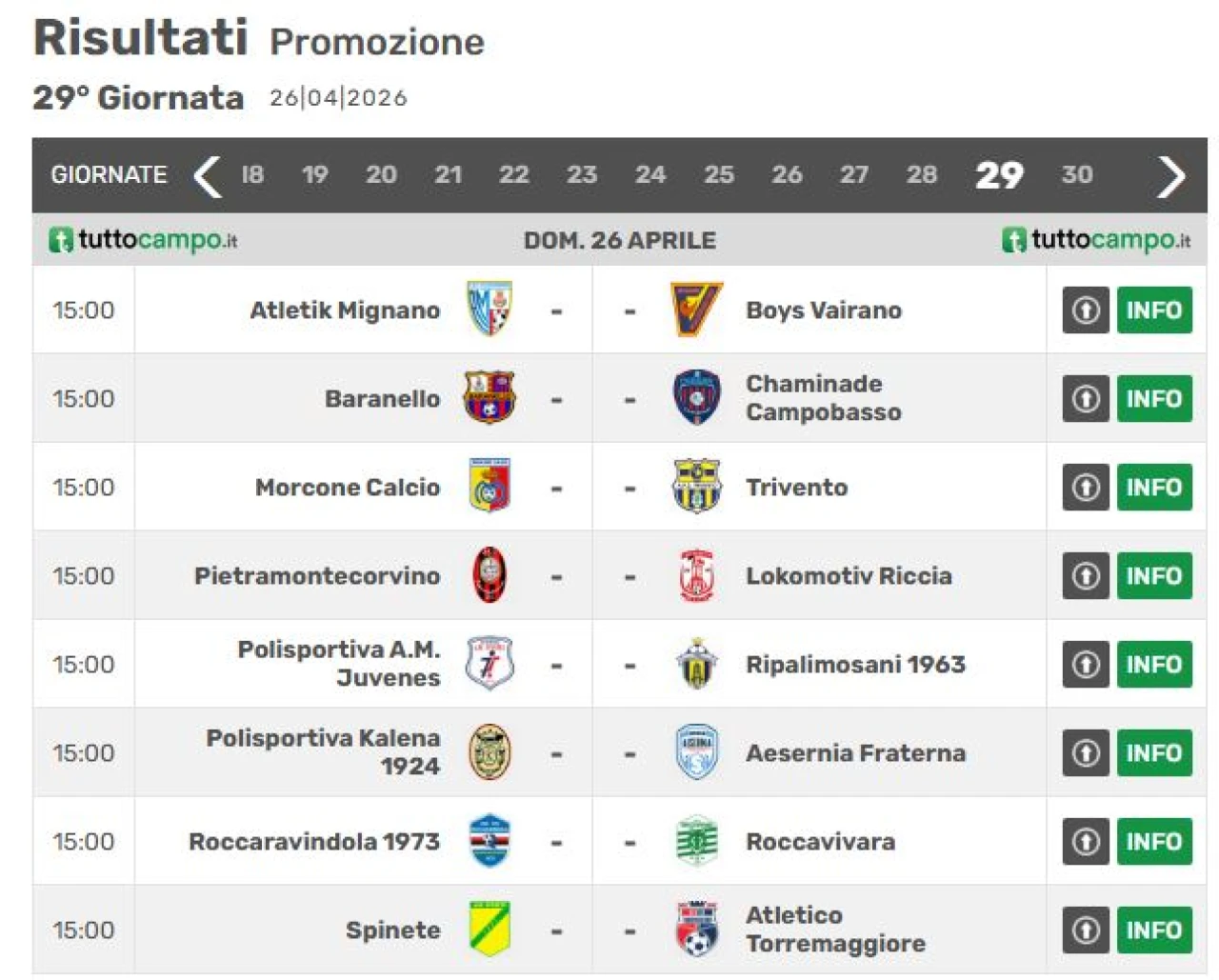Screen dimensions: 1219x980
Task: Click the Trivento team crest
Action: [696, 487]
